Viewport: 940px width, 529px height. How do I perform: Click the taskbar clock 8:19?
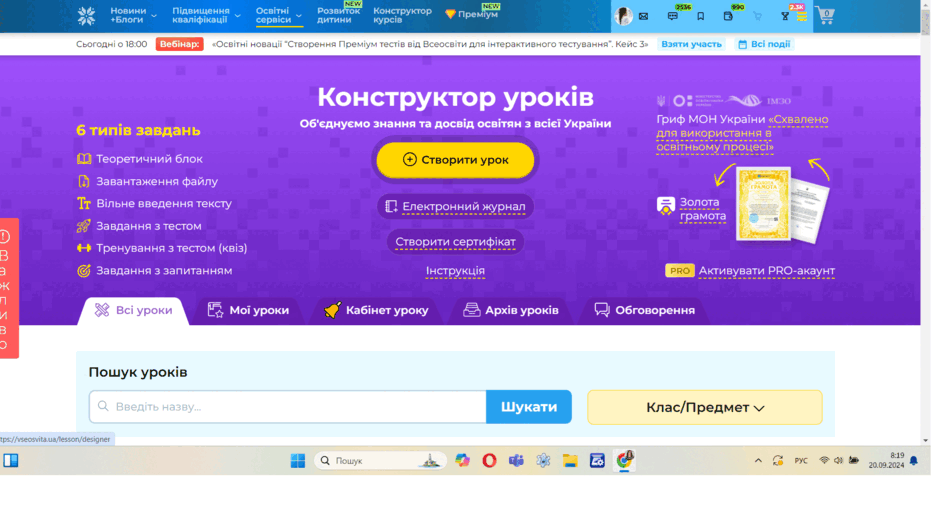(x=886, y=461)
